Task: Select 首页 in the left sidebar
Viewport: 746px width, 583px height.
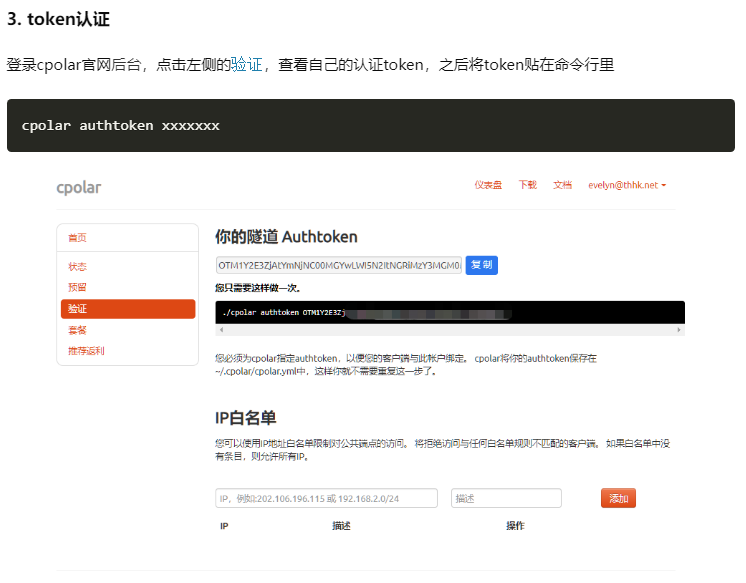Action: click(77, 238)
